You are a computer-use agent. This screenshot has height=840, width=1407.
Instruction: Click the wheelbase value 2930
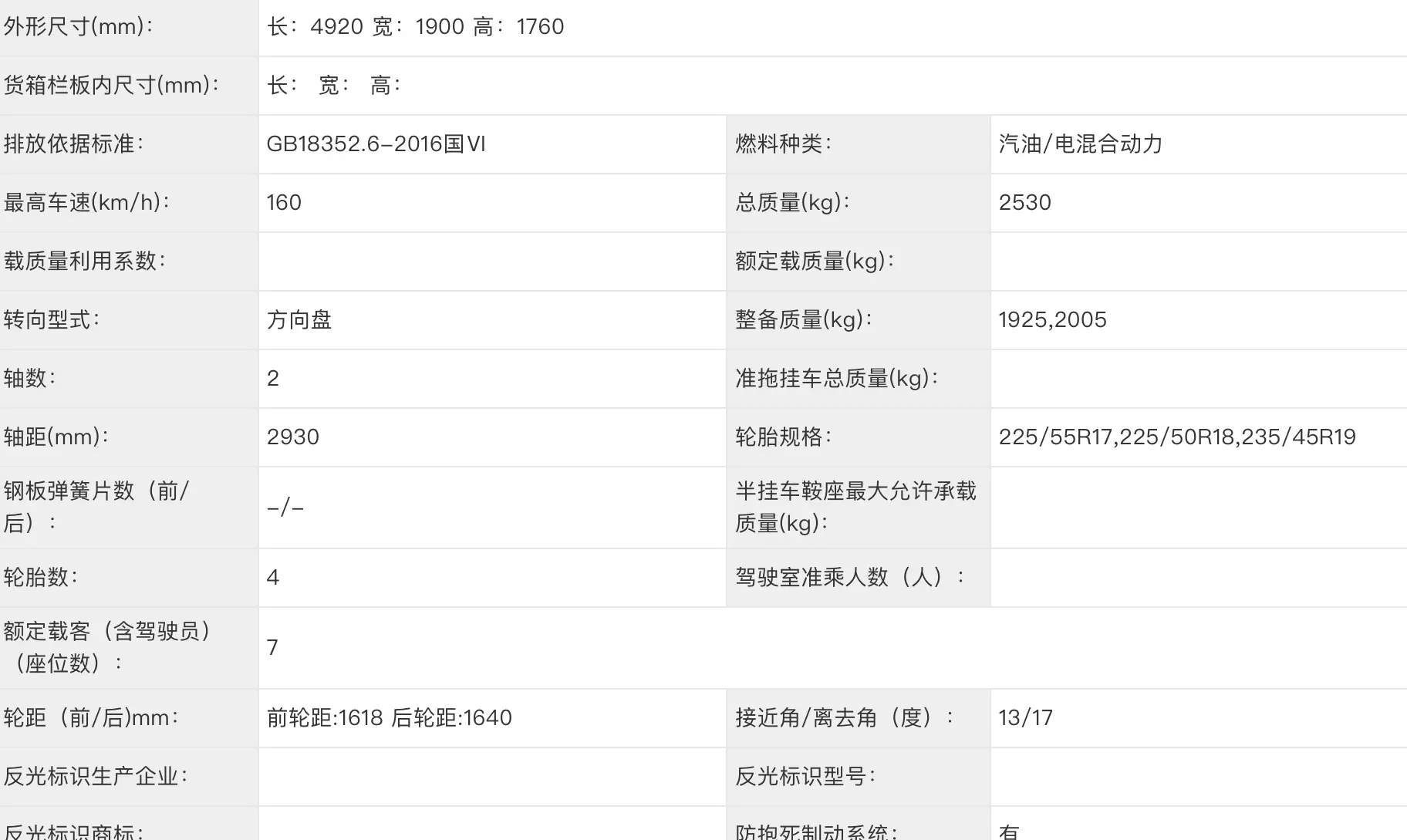[x=293, y=437]
